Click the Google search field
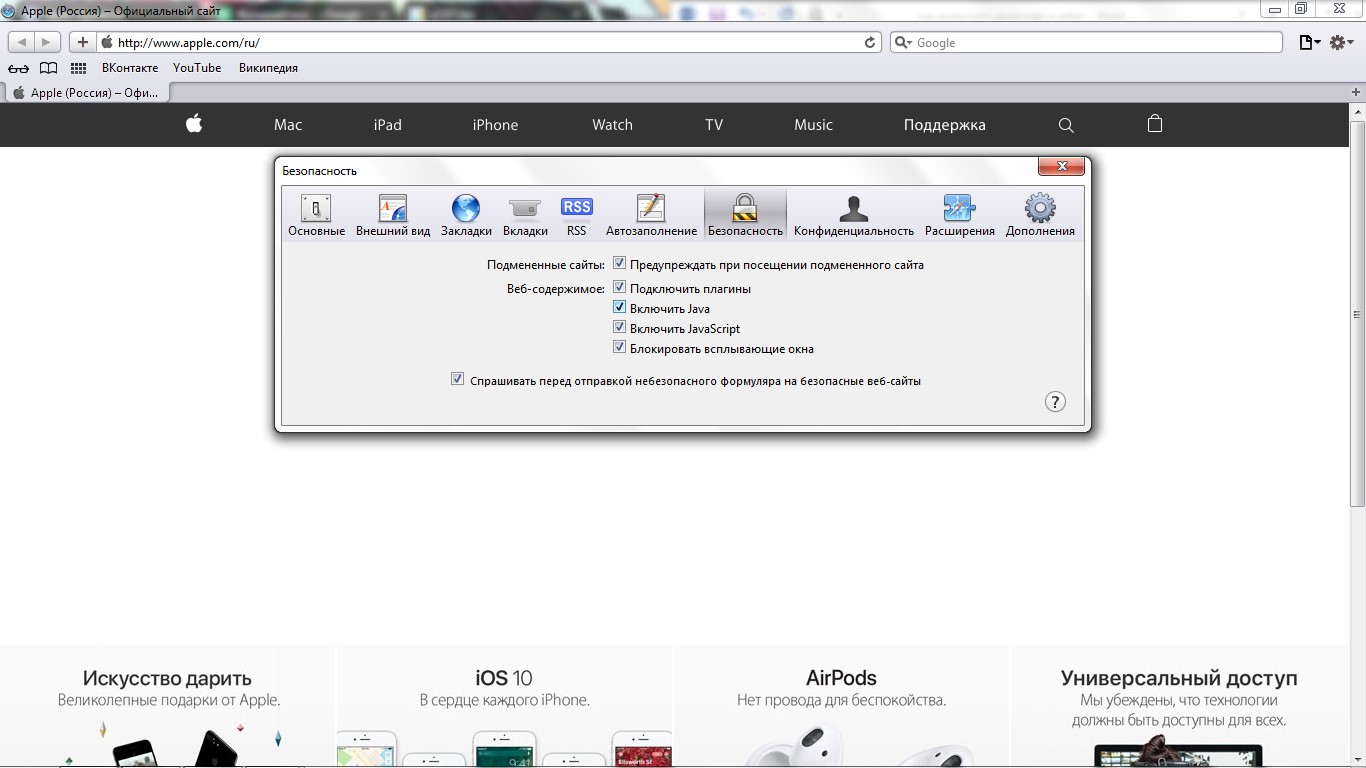Viewport: 1366px width, 768px height. click(1086, 42)
